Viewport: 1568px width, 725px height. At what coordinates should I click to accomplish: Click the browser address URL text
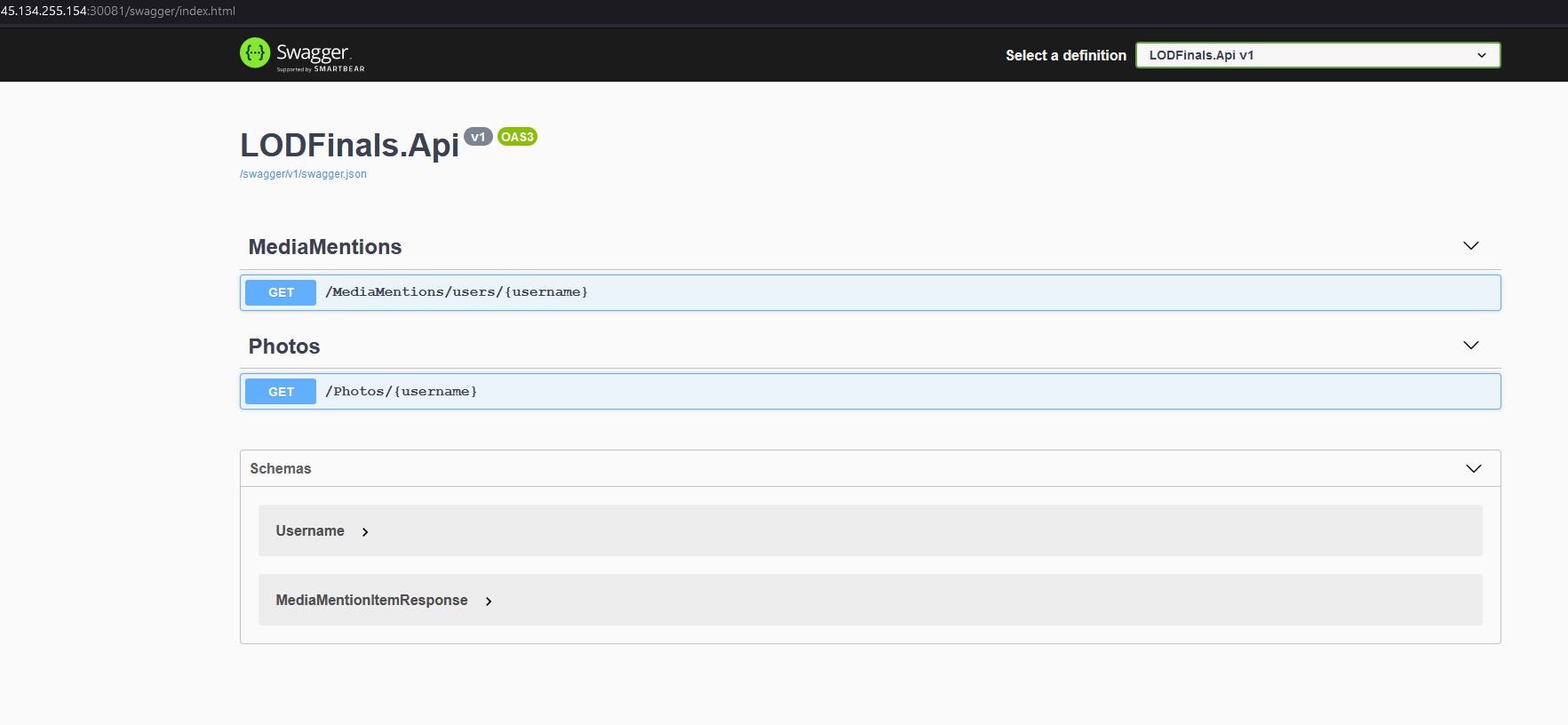118,11
